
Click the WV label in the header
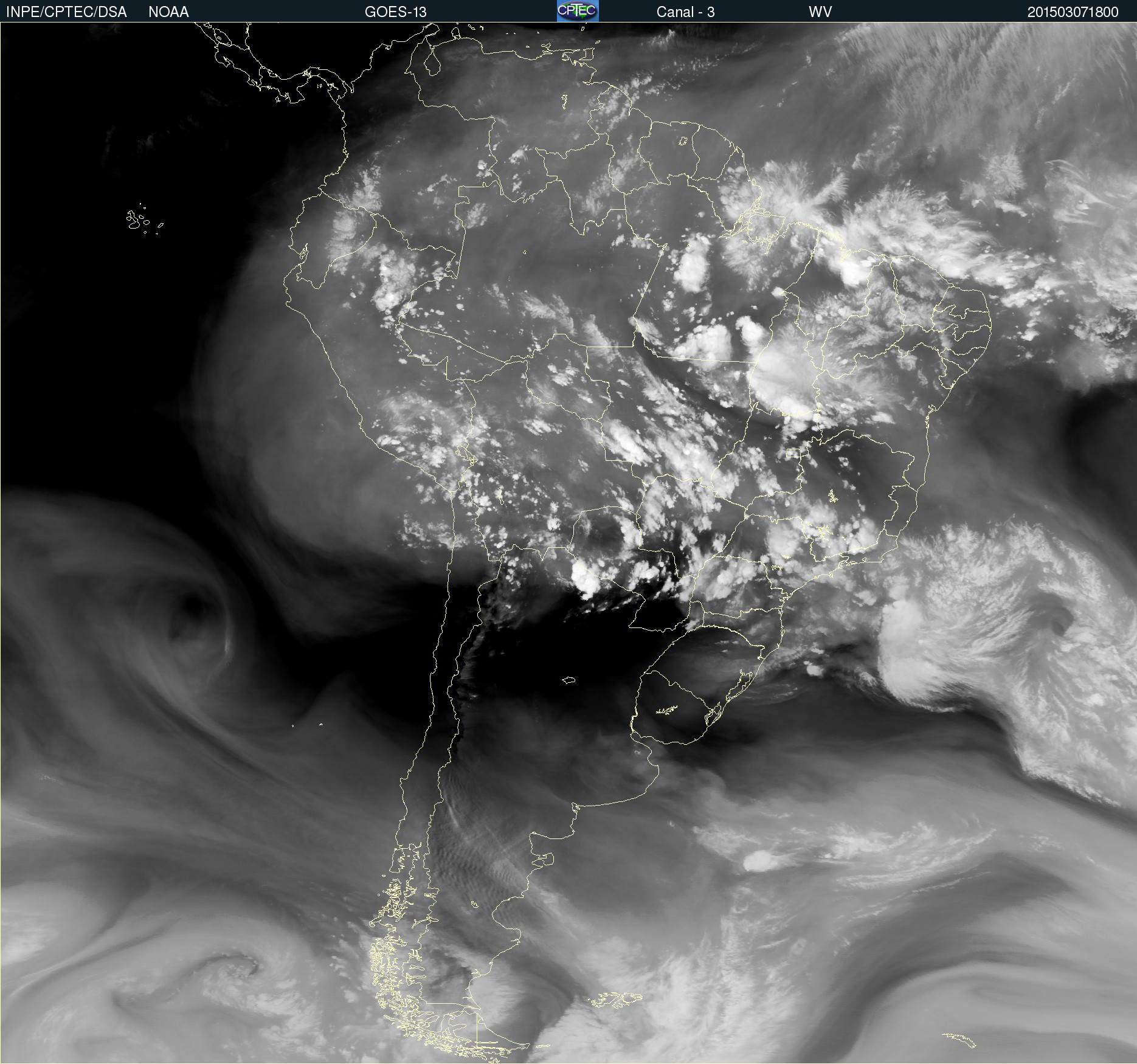[820, 12]
